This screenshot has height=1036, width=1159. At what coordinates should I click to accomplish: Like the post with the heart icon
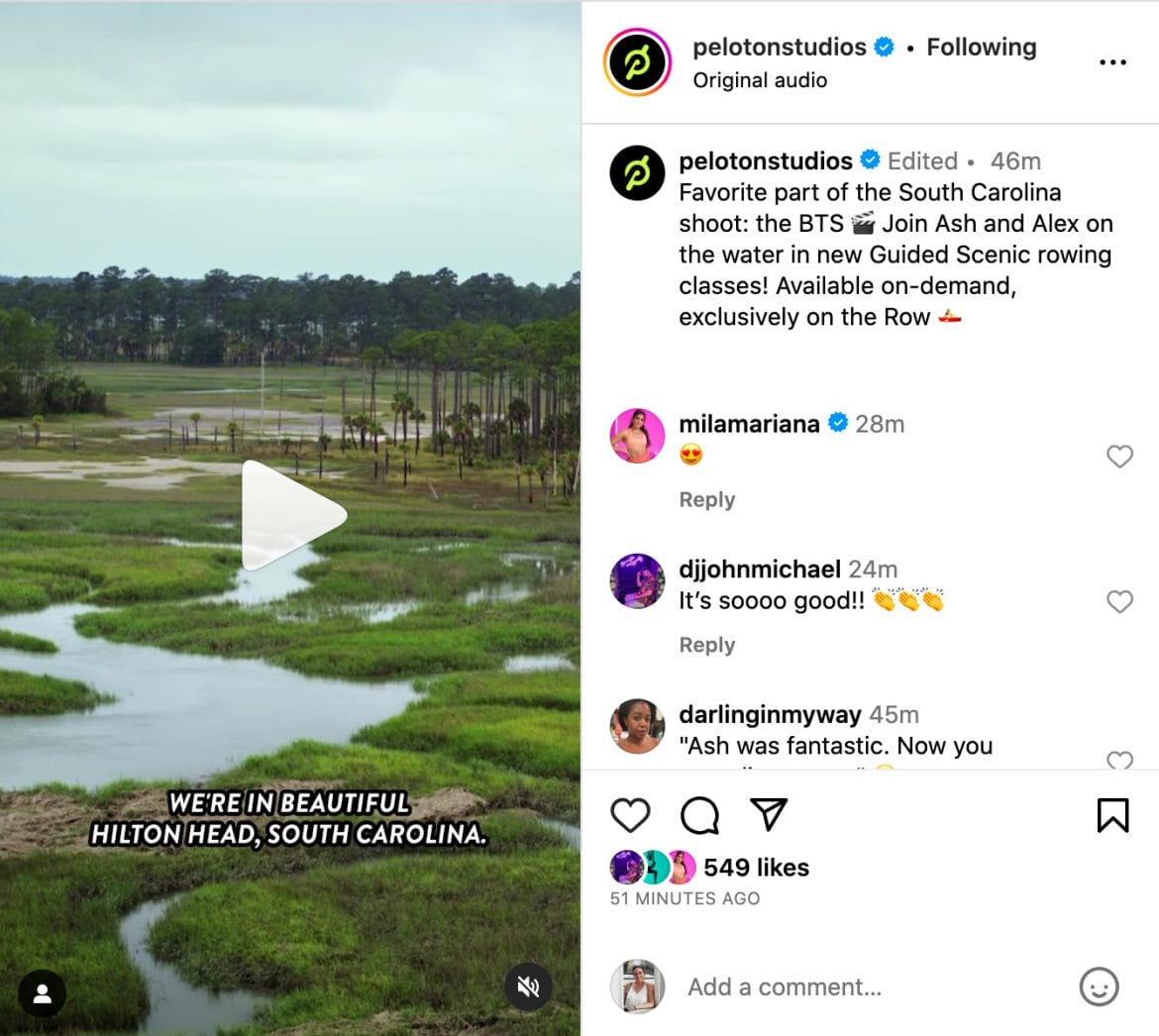pyautogui.click(x=630, y=815)
